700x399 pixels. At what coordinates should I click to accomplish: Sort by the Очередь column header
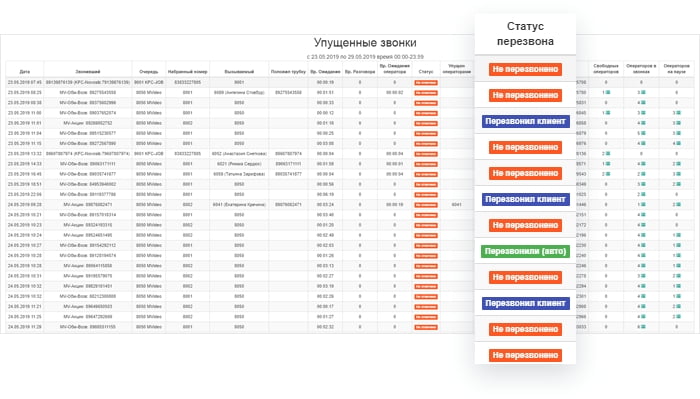pos(149,71)
